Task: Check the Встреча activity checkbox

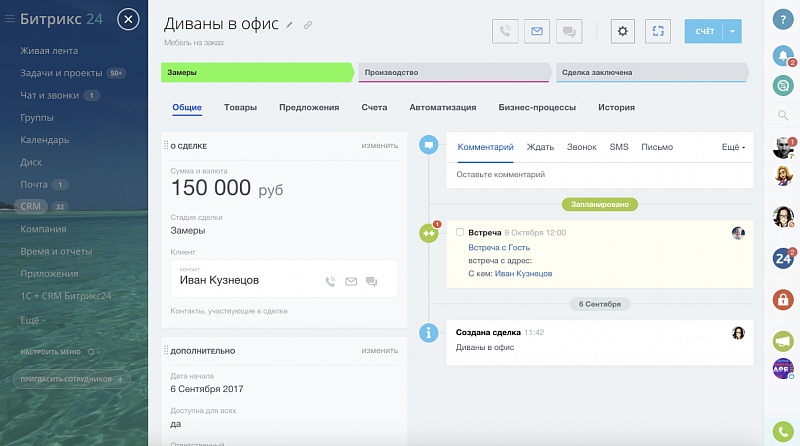Action: click(460, 232)
